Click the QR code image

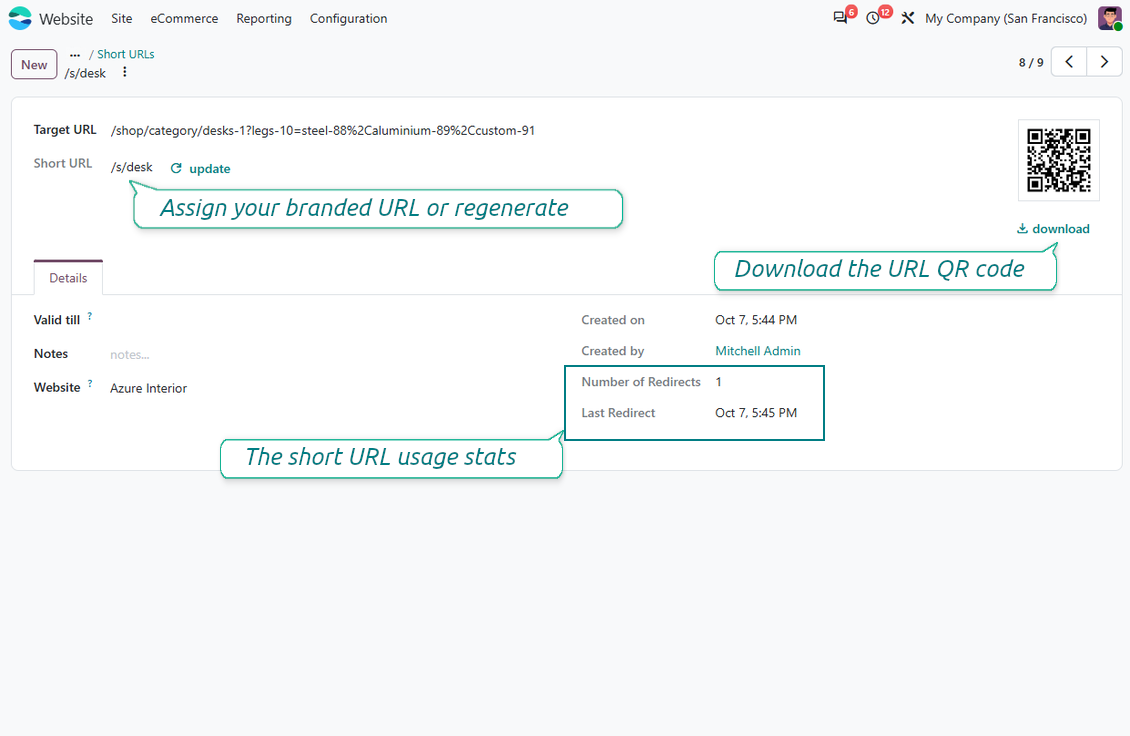(1059, 160)
